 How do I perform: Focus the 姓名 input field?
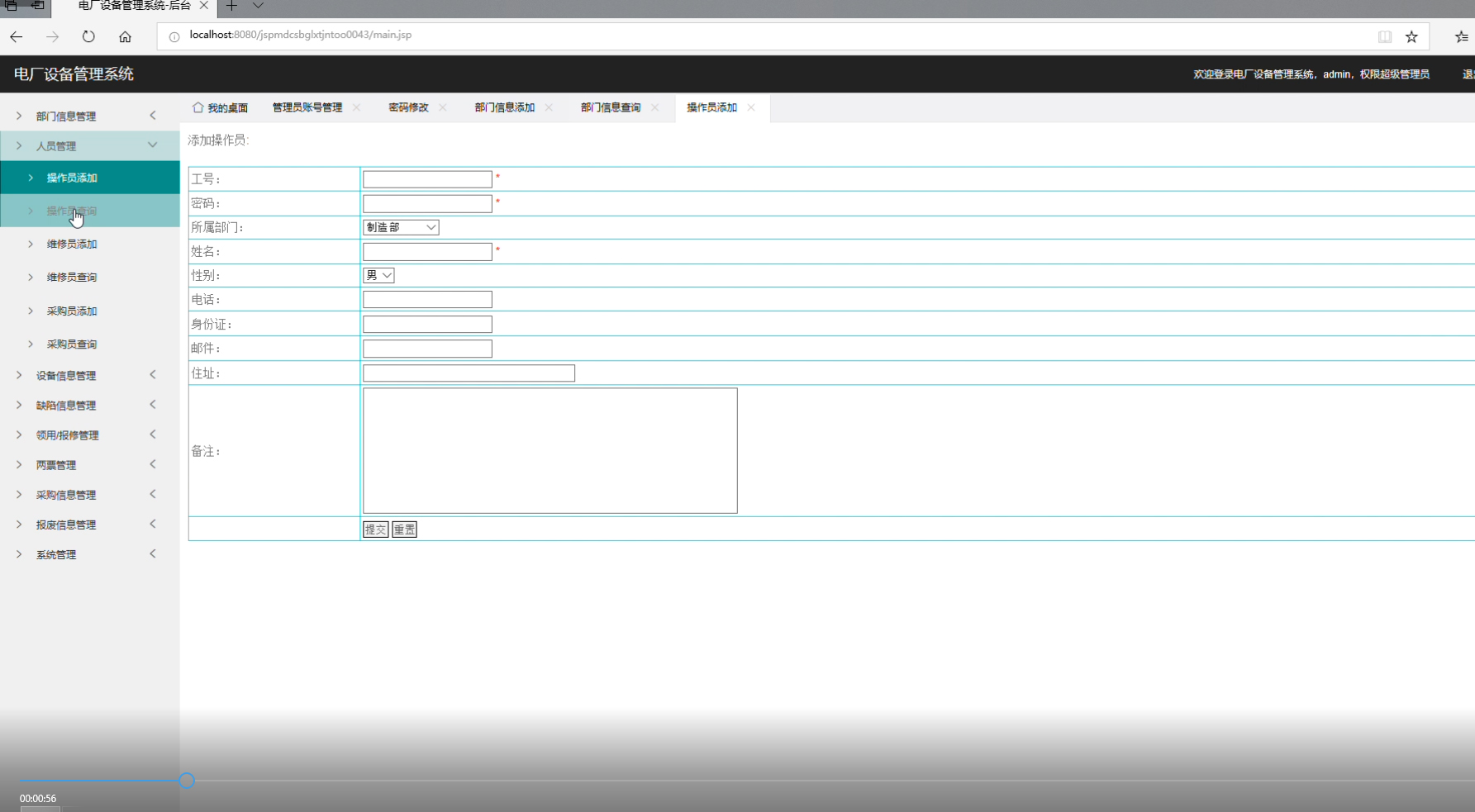[x=427, y=251]
